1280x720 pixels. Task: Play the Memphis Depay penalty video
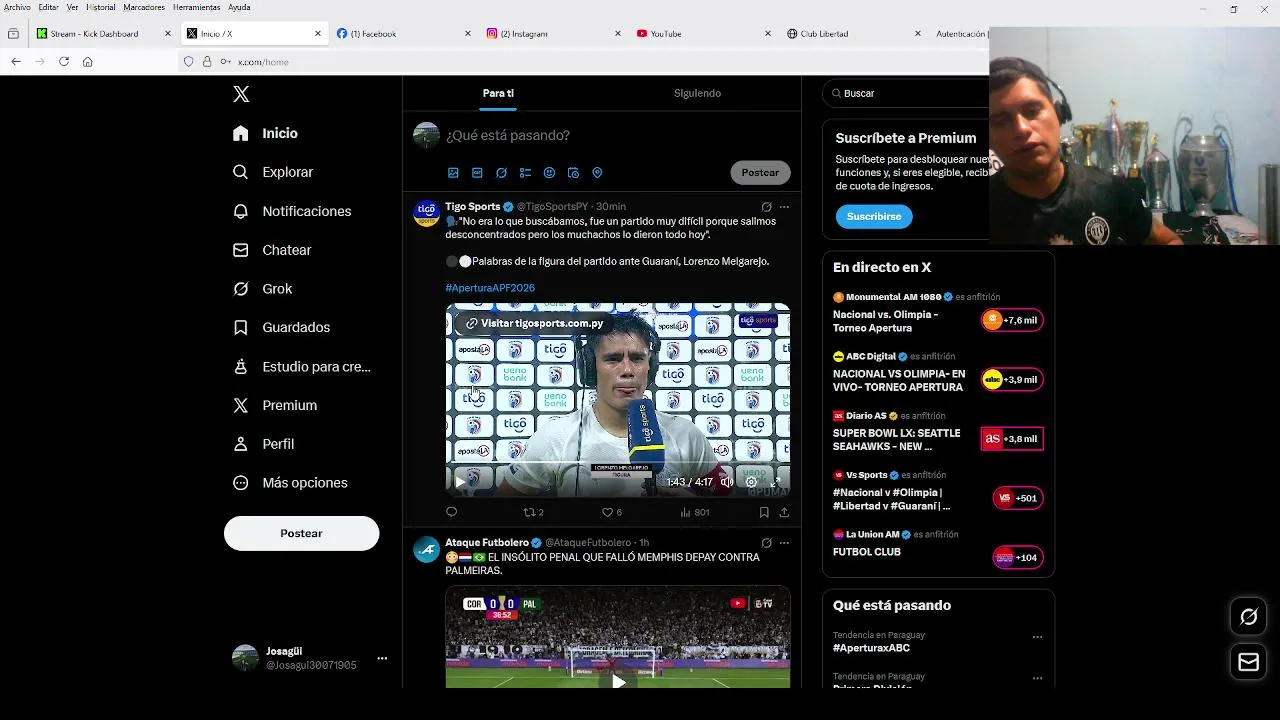618,681
